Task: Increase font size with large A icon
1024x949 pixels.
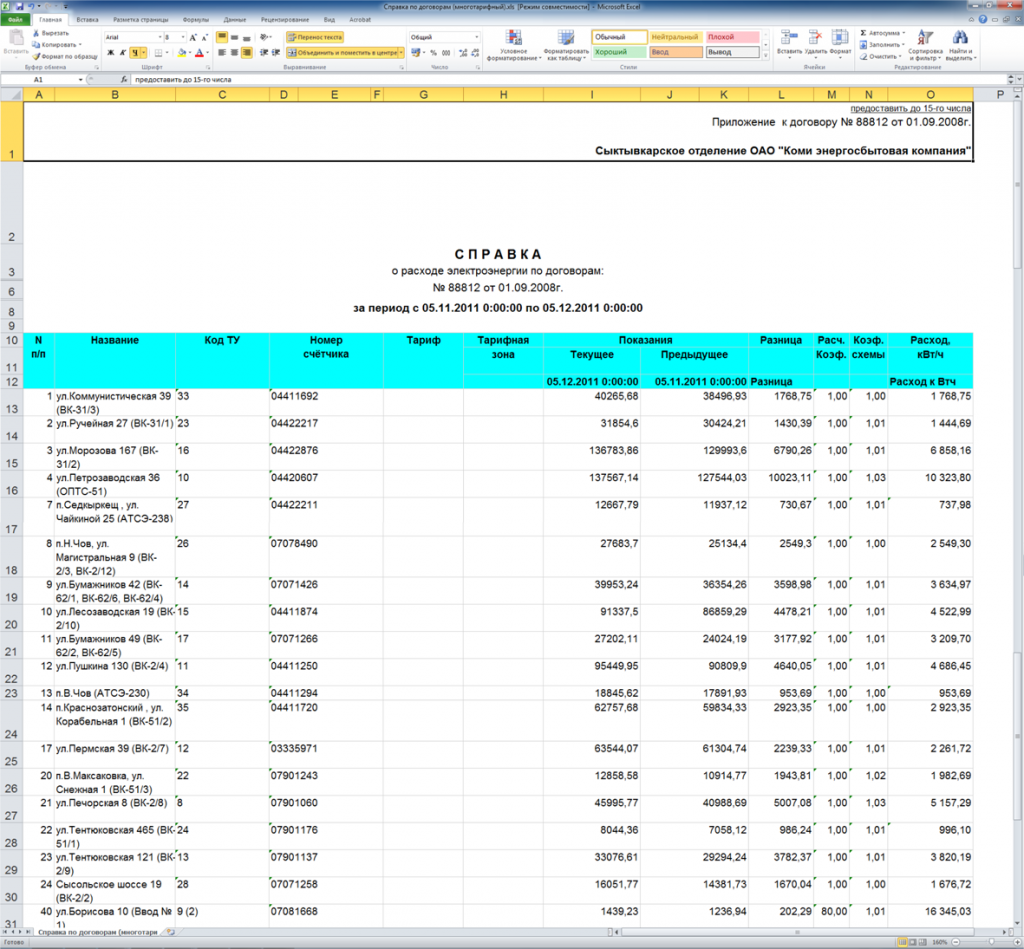Action: [193, 37]
